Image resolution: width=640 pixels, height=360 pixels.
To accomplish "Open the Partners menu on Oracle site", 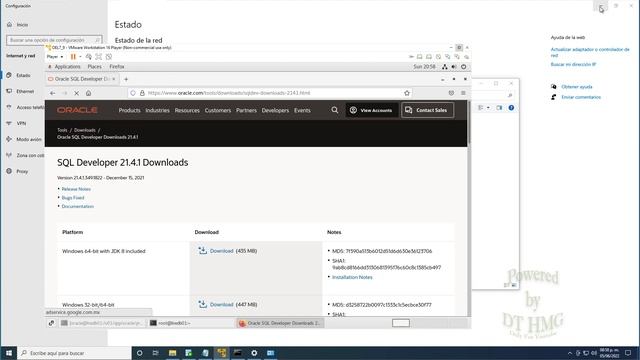I will (246, 110).
